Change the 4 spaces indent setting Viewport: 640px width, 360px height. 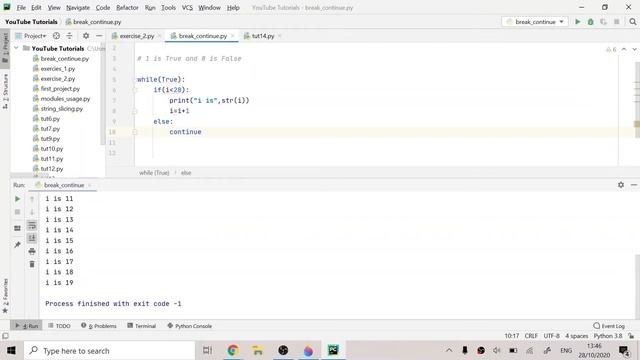(576, 336)
